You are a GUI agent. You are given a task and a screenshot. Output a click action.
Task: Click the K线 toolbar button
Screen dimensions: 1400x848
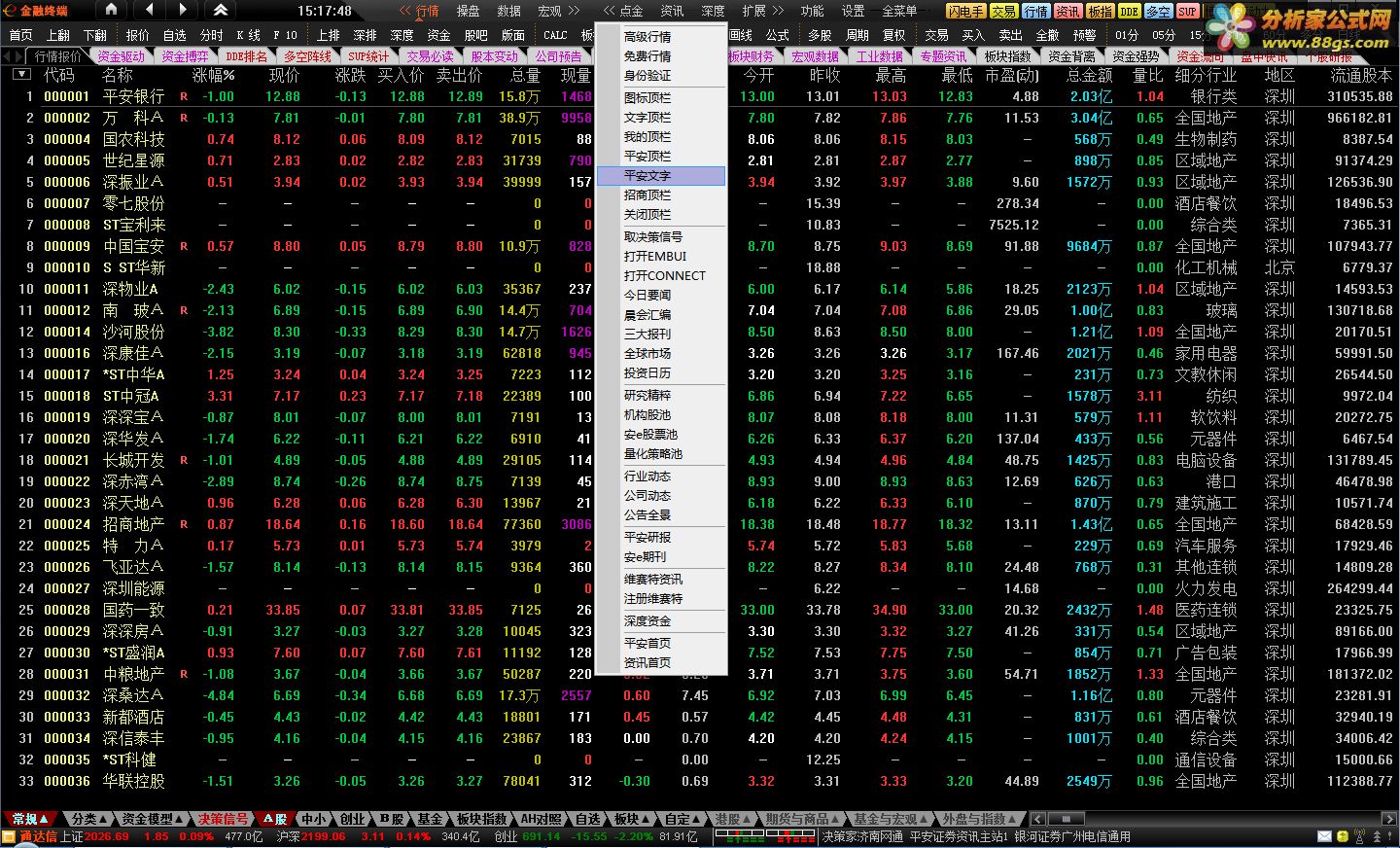click(x=248, y=35)
